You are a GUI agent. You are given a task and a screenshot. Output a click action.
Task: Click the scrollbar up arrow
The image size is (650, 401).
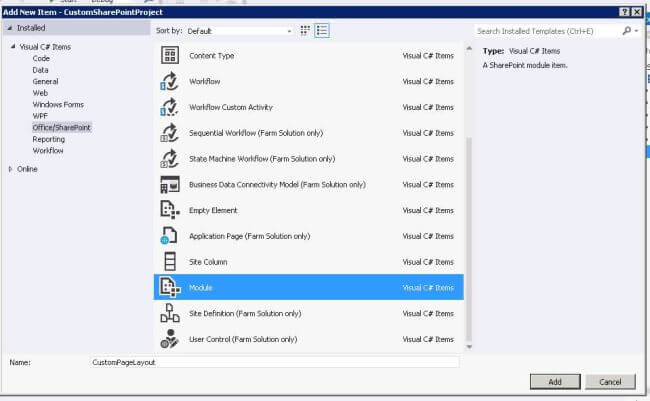[469, 49]
